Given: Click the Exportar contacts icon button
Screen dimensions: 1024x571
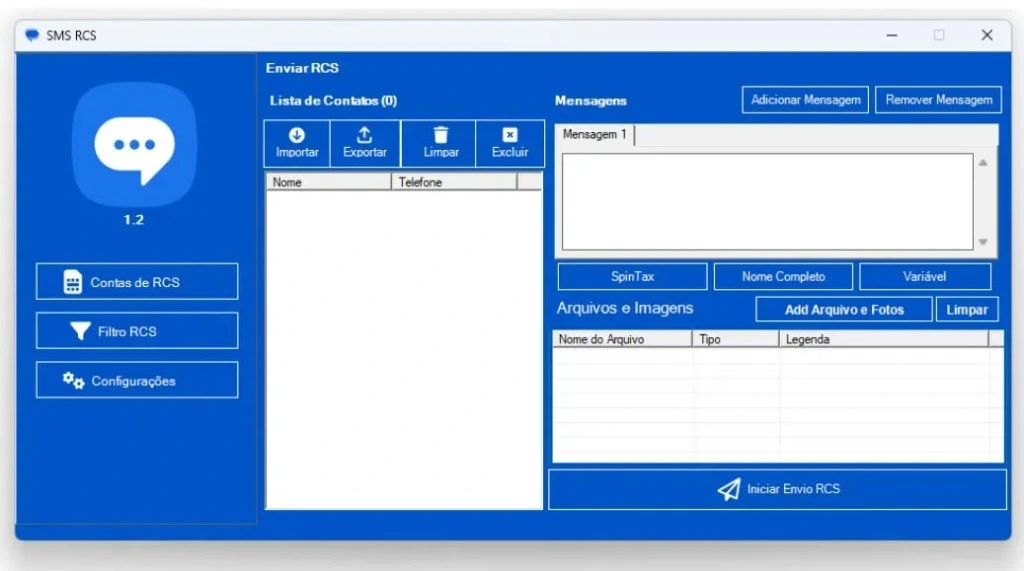Looking at the screenshot, I should pyautogui.click(x=365, y=143).
